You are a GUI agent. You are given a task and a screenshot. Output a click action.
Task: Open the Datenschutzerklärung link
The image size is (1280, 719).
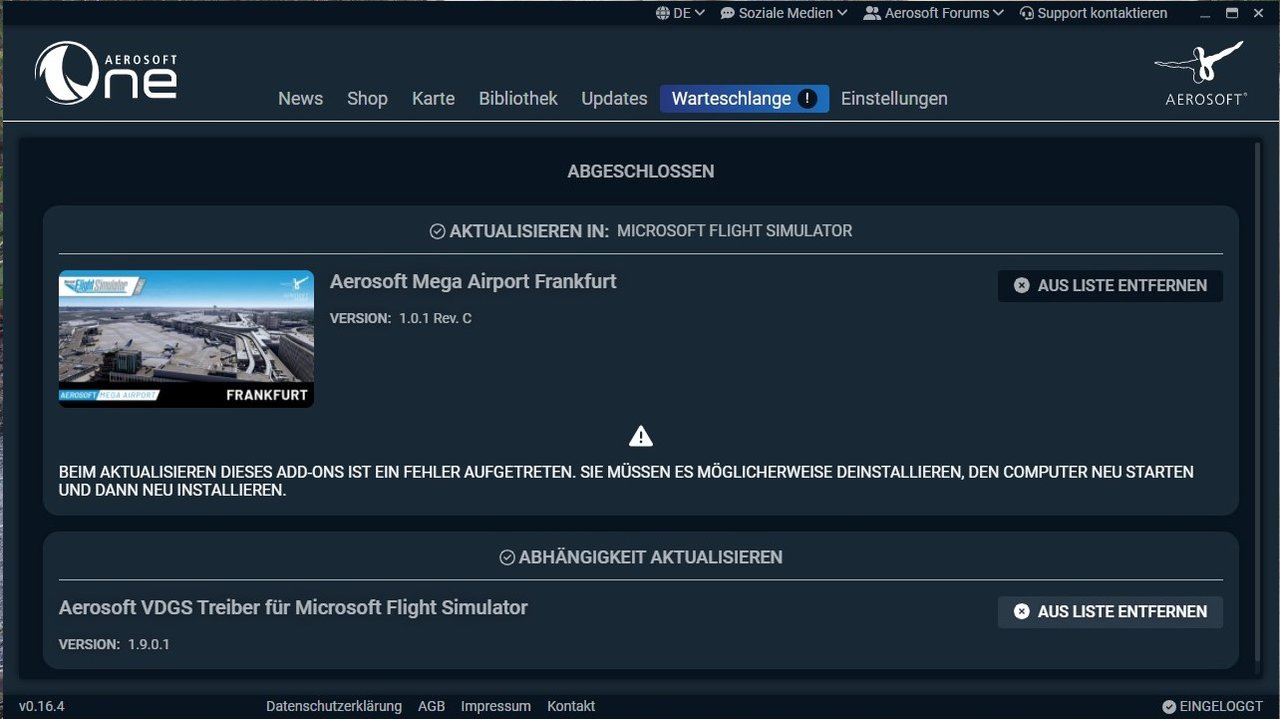pyautogui.click(x=334, y=706)
